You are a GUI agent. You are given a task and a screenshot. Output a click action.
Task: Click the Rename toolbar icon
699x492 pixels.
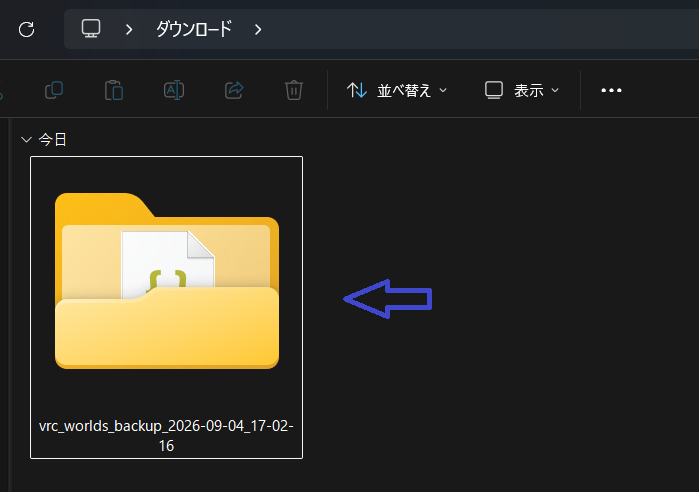coord(174,90)
